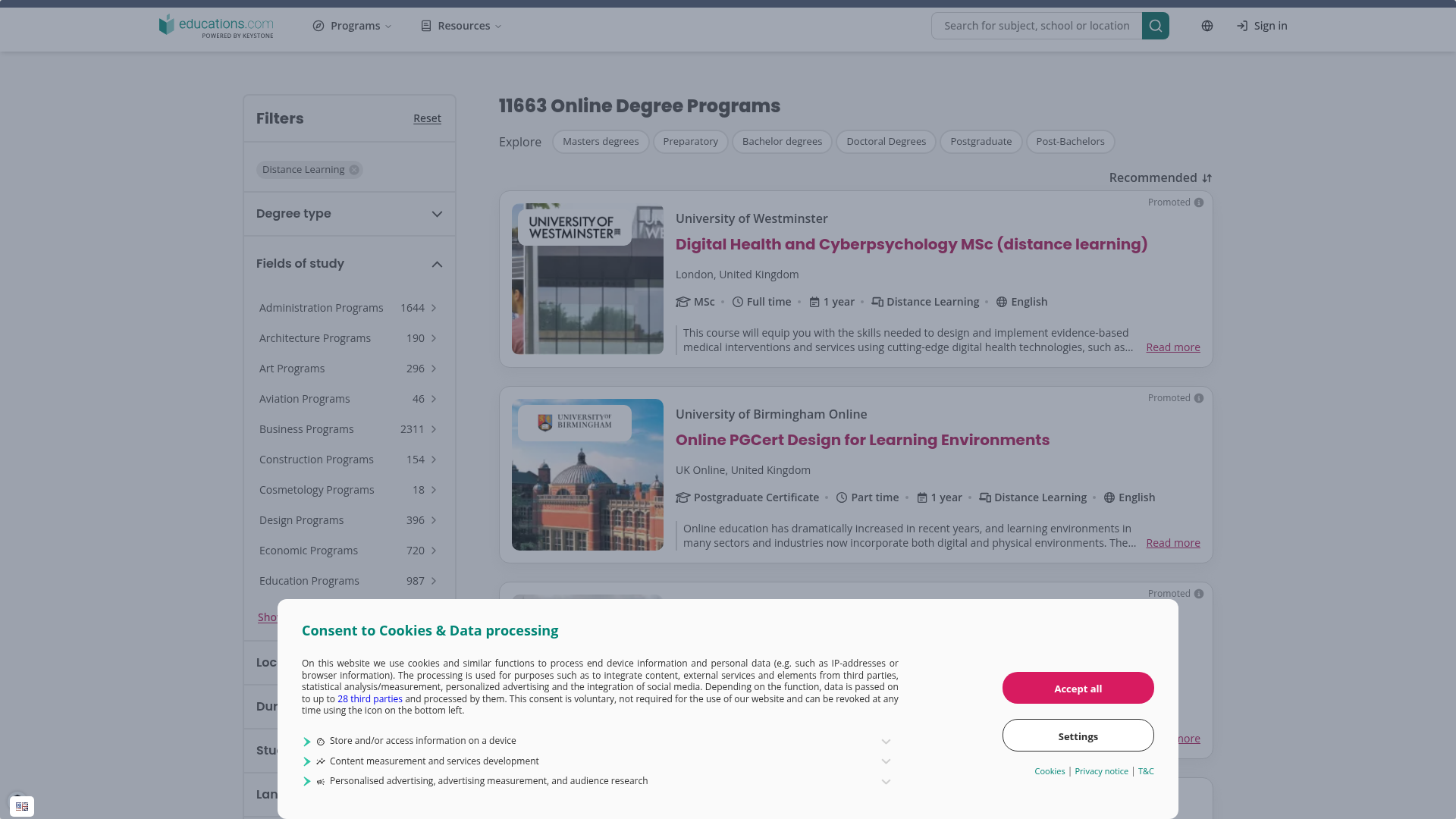
Task: Read more about Westminster Digital Health program
Action: click(1172, 347)
